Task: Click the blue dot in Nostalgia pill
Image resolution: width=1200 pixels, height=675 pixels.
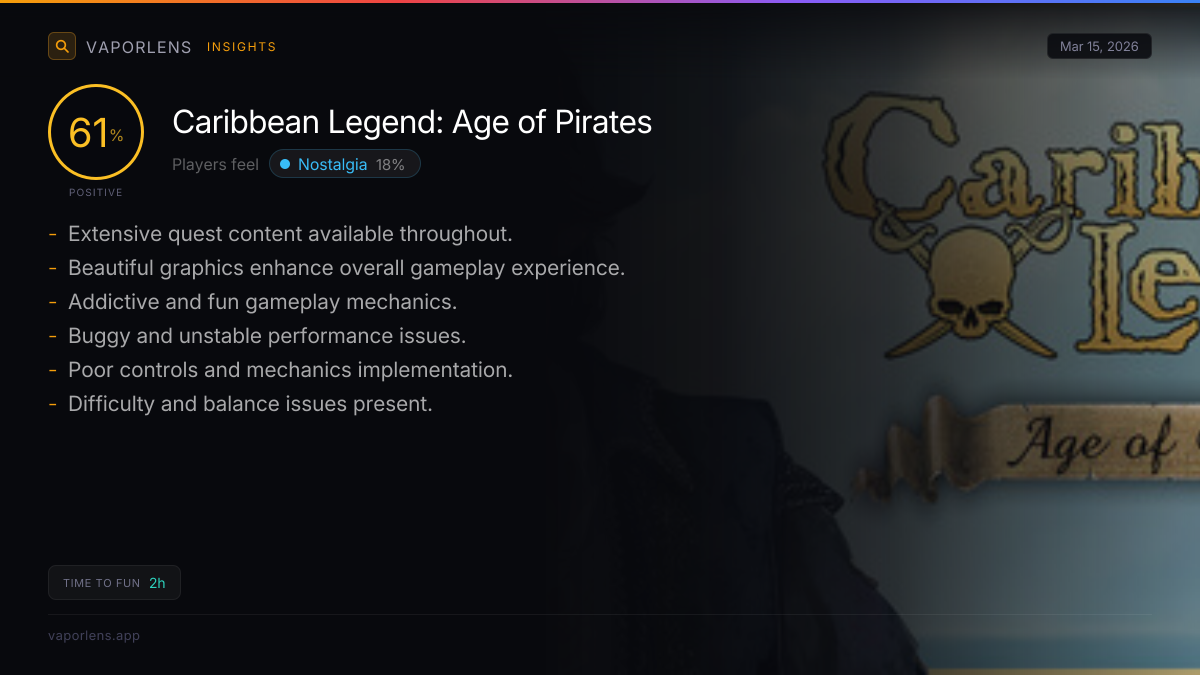Action: pyautogui.click(x=285, y=164)
